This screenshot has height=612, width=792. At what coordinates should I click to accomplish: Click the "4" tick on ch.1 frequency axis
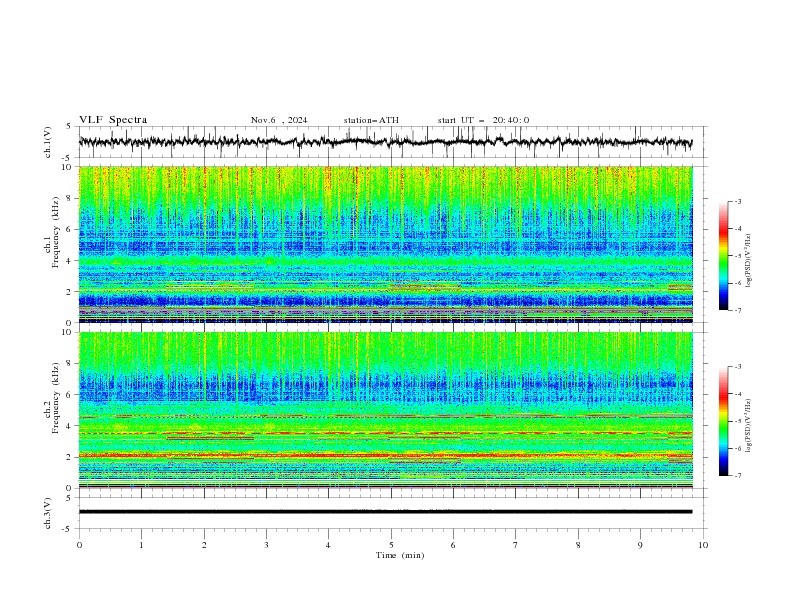coord(71,261)
